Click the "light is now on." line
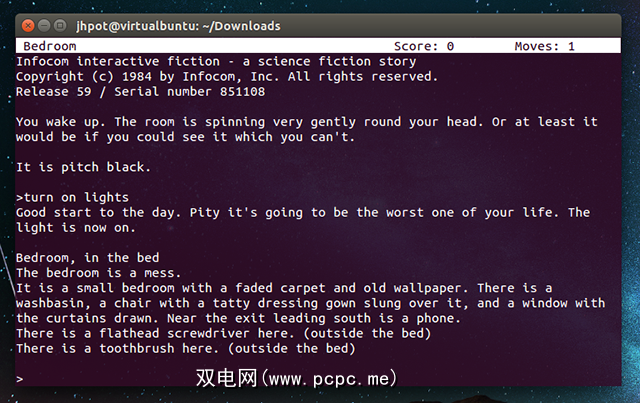Viewport: 640px width, 403px height. (76, 227)
